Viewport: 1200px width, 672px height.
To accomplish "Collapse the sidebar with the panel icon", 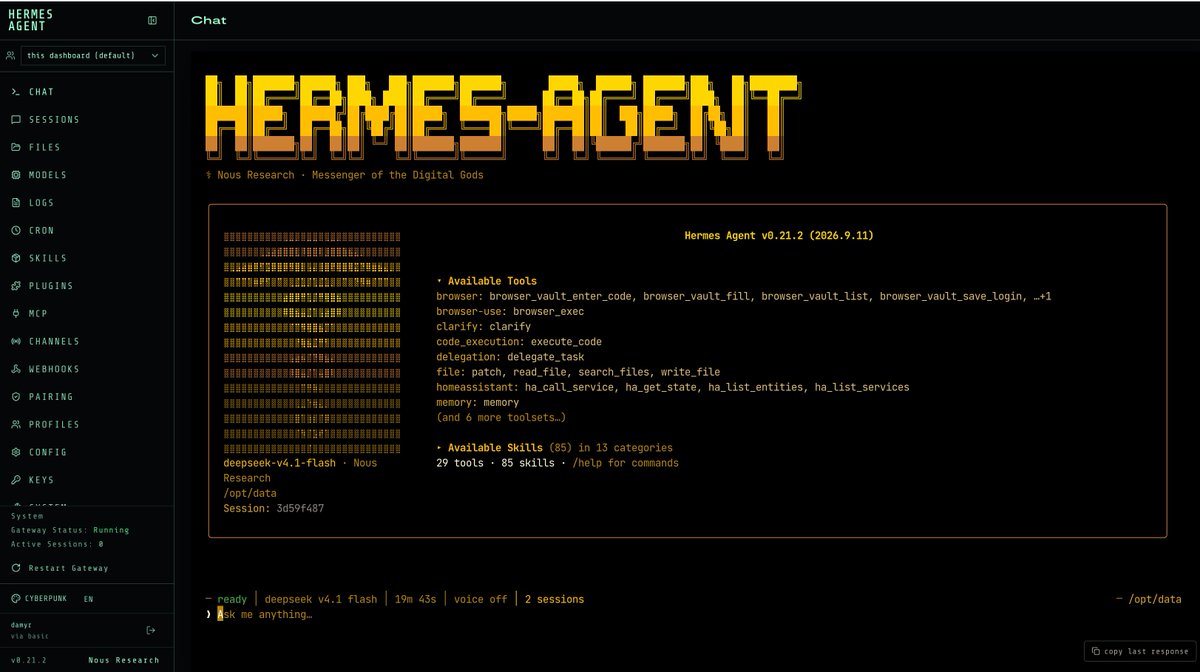I will (x=152, y=20).
